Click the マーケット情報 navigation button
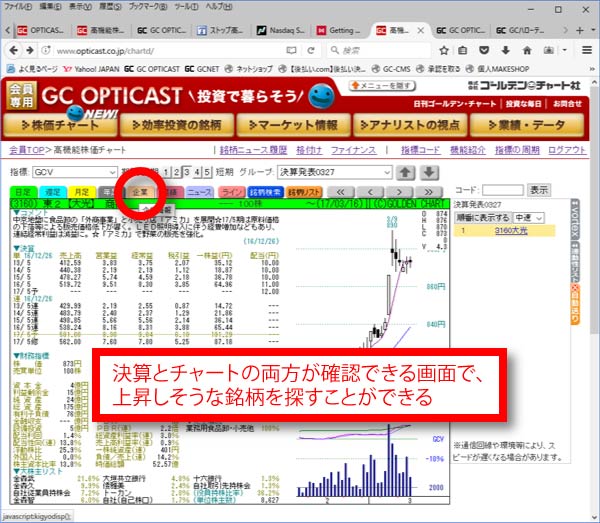This screenshot has width=600, height=523. point(293,125)
